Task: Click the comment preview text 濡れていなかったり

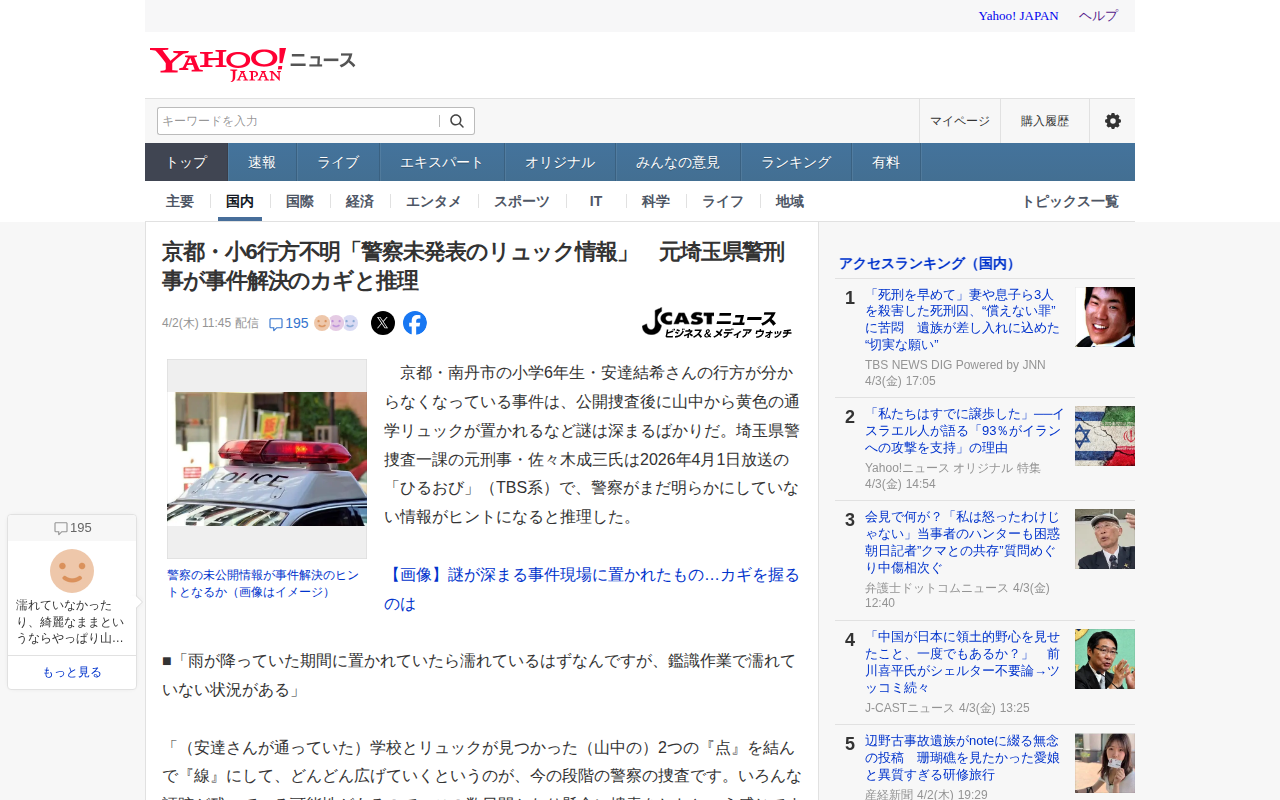Action: [71, 621]
